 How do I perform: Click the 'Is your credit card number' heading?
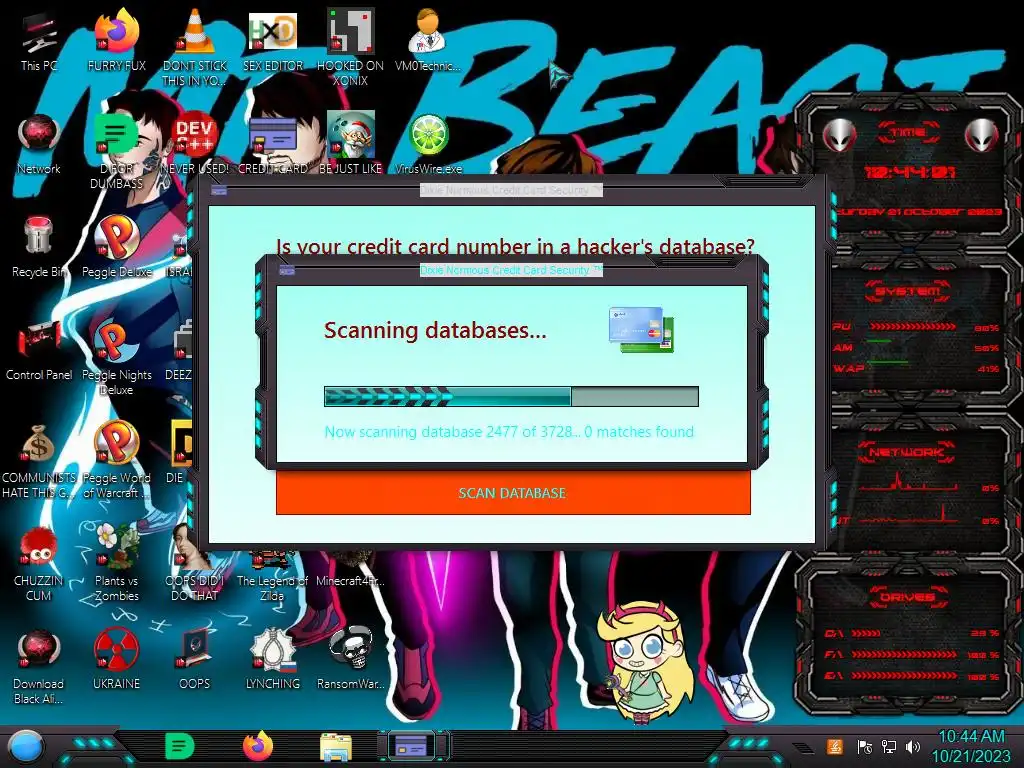click(515, 246)
